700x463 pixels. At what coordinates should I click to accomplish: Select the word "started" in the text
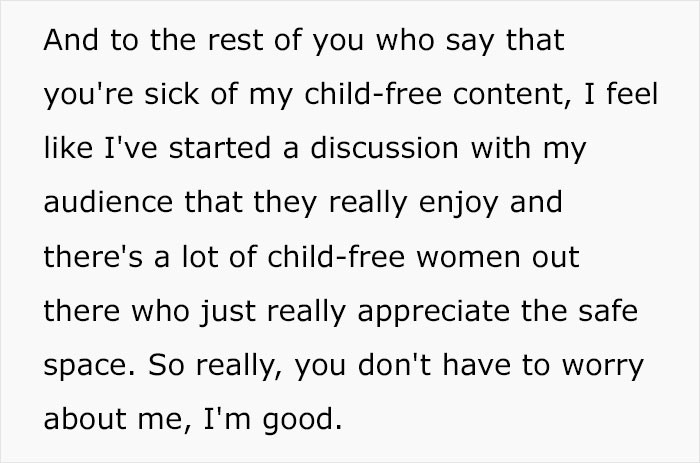pos(220,148)
